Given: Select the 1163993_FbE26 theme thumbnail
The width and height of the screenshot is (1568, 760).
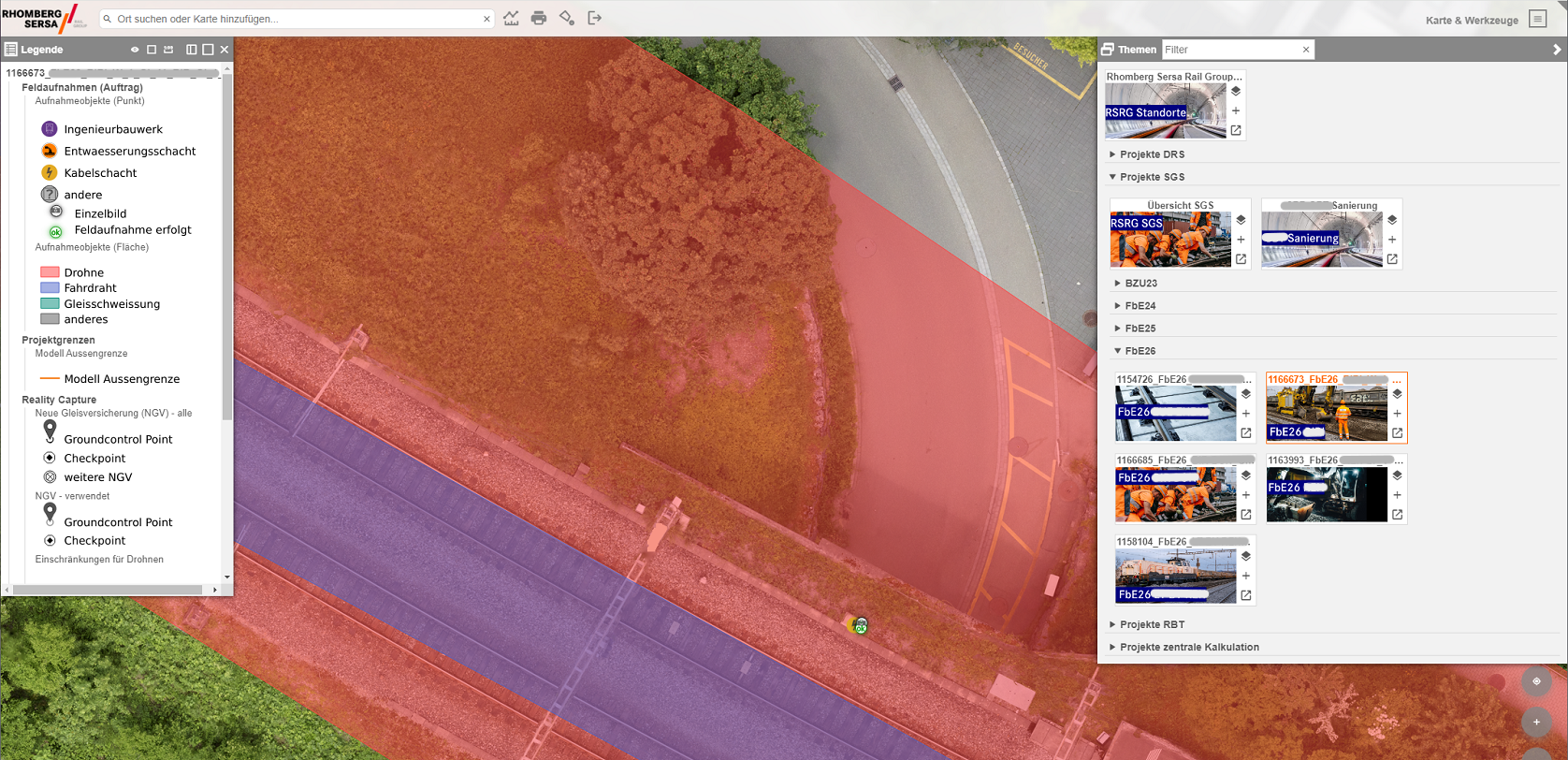Looking at the screenshot, I should 1327,494.
